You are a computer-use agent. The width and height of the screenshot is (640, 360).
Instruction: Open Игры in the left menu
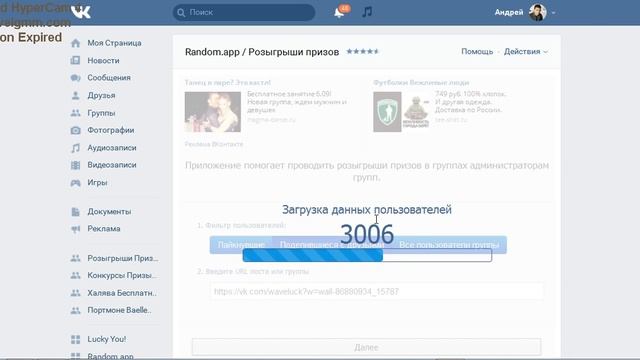[x=97, y=182]
